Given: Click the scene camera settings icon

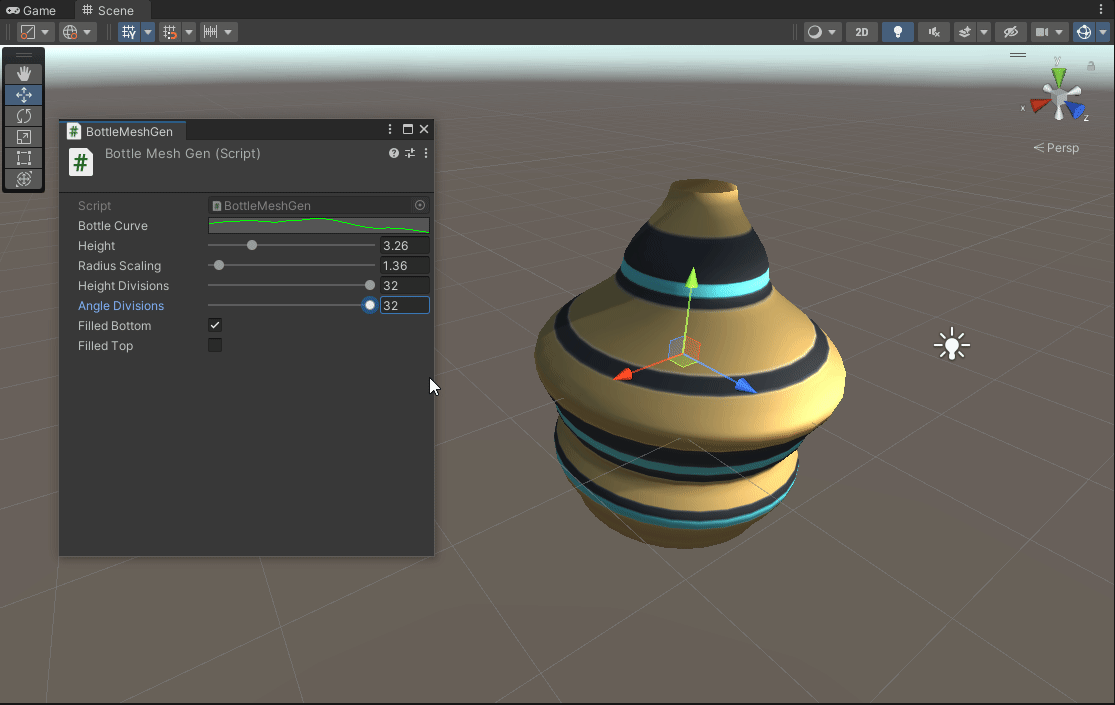Looking at the screenshot, I should coord(1042,32).
